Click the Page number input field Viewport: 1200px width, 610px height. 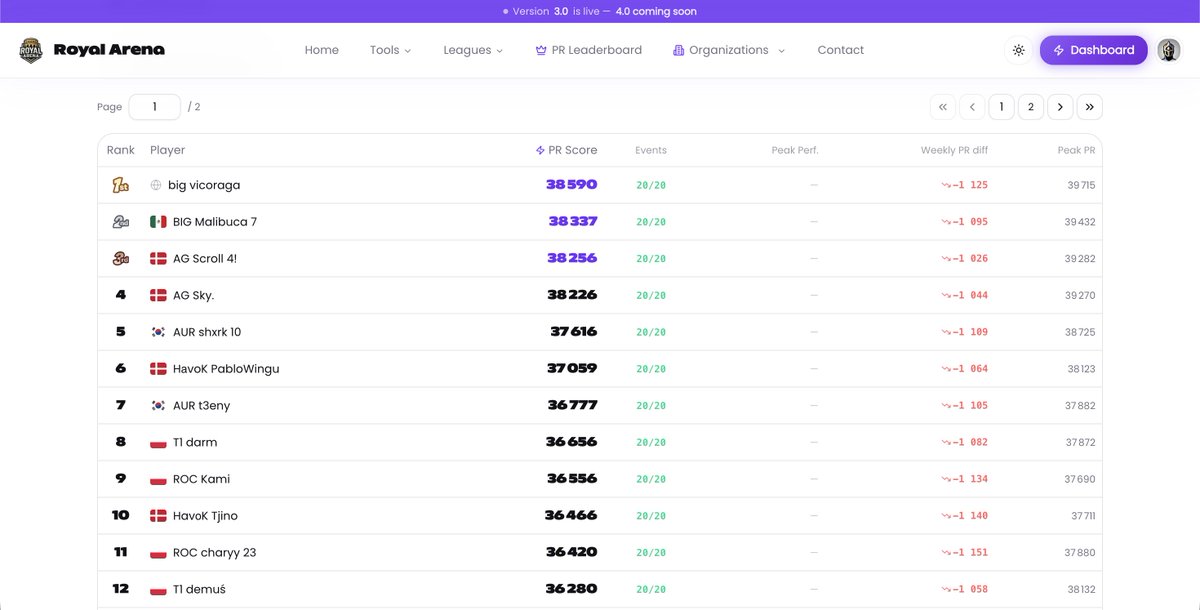pos(155,107)
